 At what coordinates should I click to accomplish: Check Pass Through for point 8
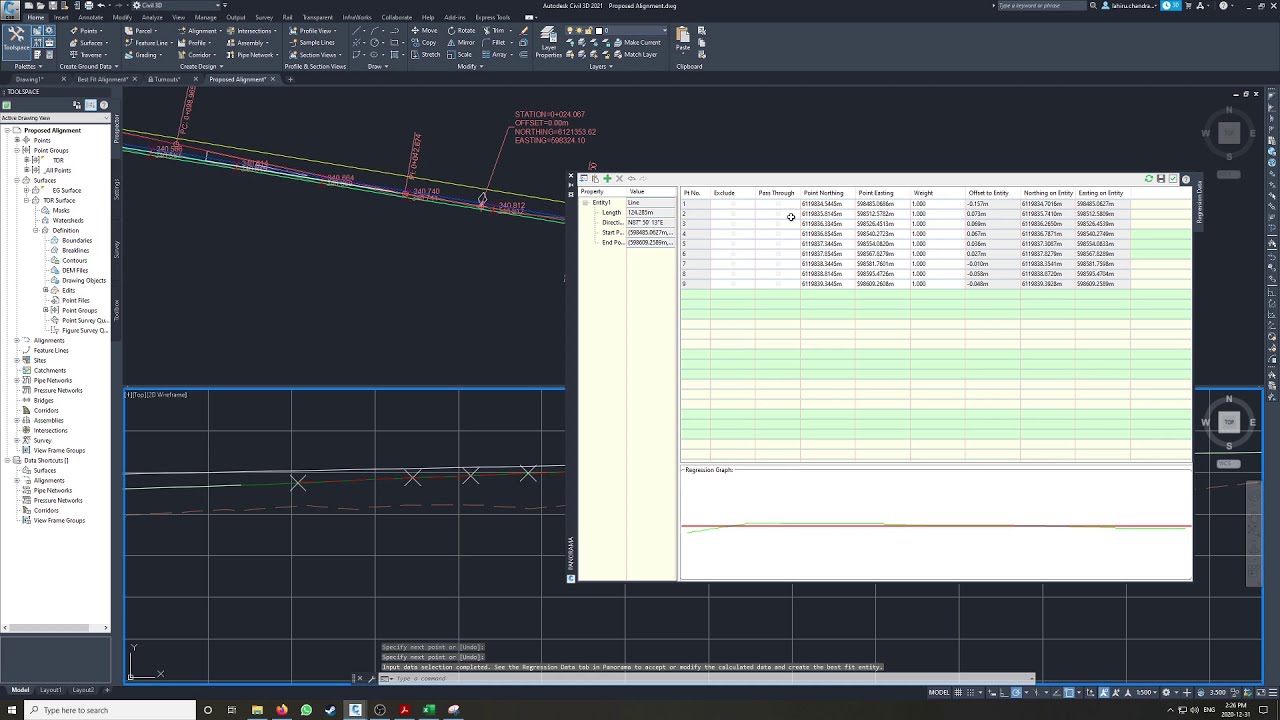click(778, 274)
